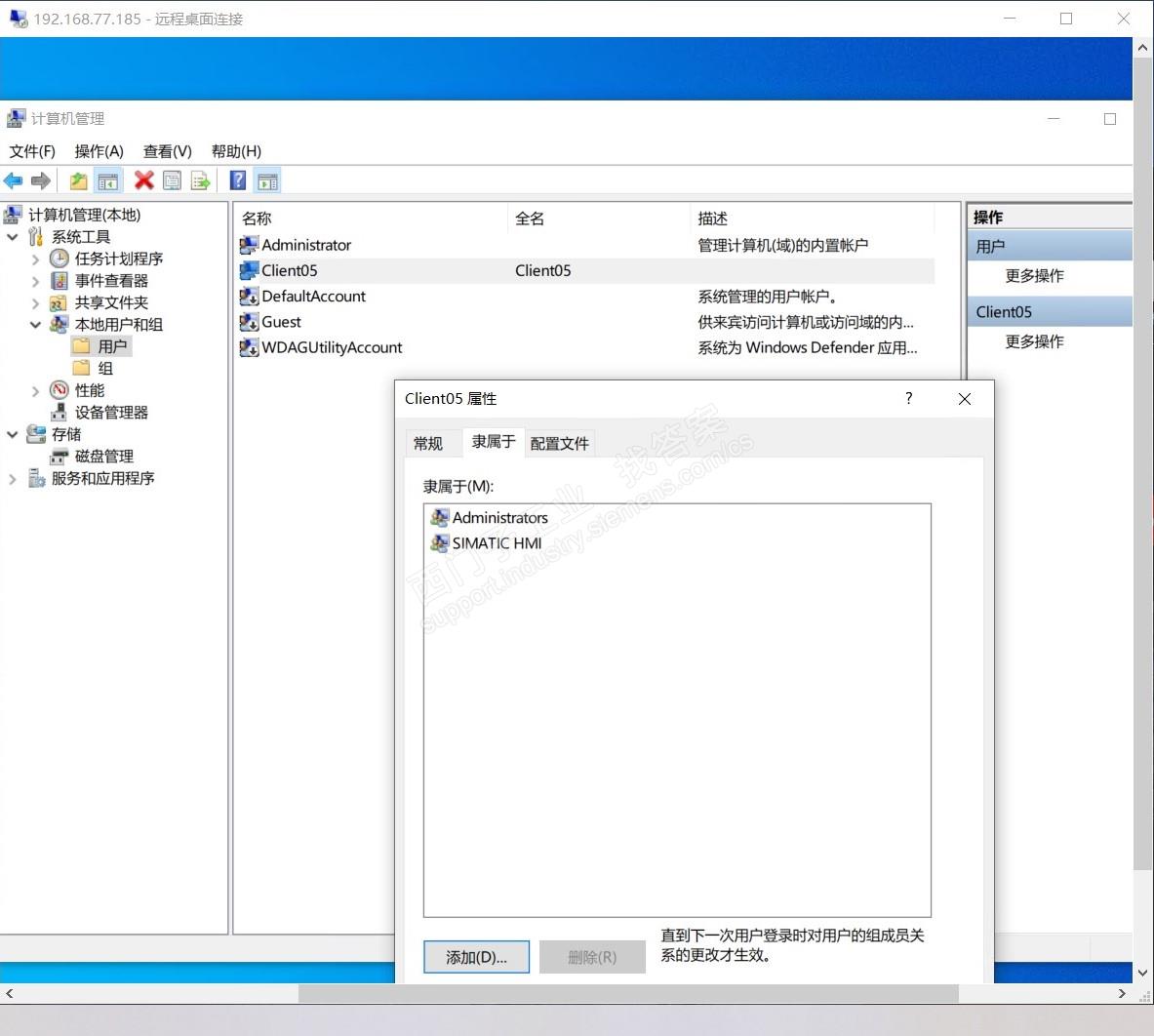1154x1036 pixels.
Task: Close the Client05 属性 dialog
Action: click(965, 398)
